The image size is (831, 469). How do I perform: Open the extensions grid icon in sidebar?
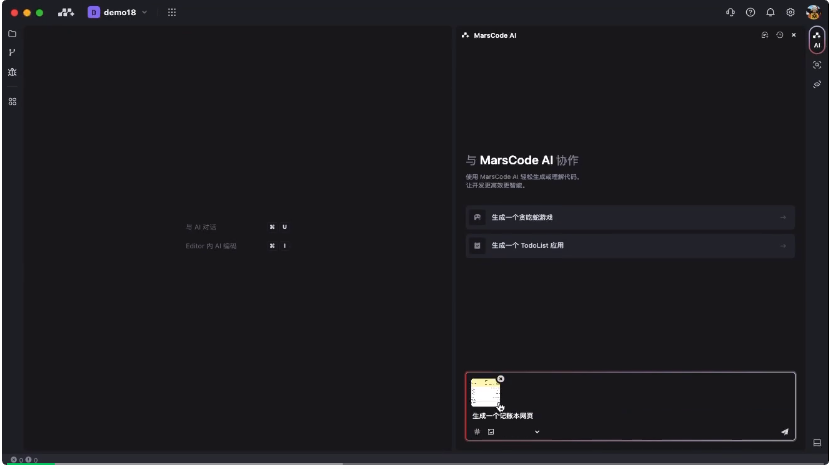(12, 102)
